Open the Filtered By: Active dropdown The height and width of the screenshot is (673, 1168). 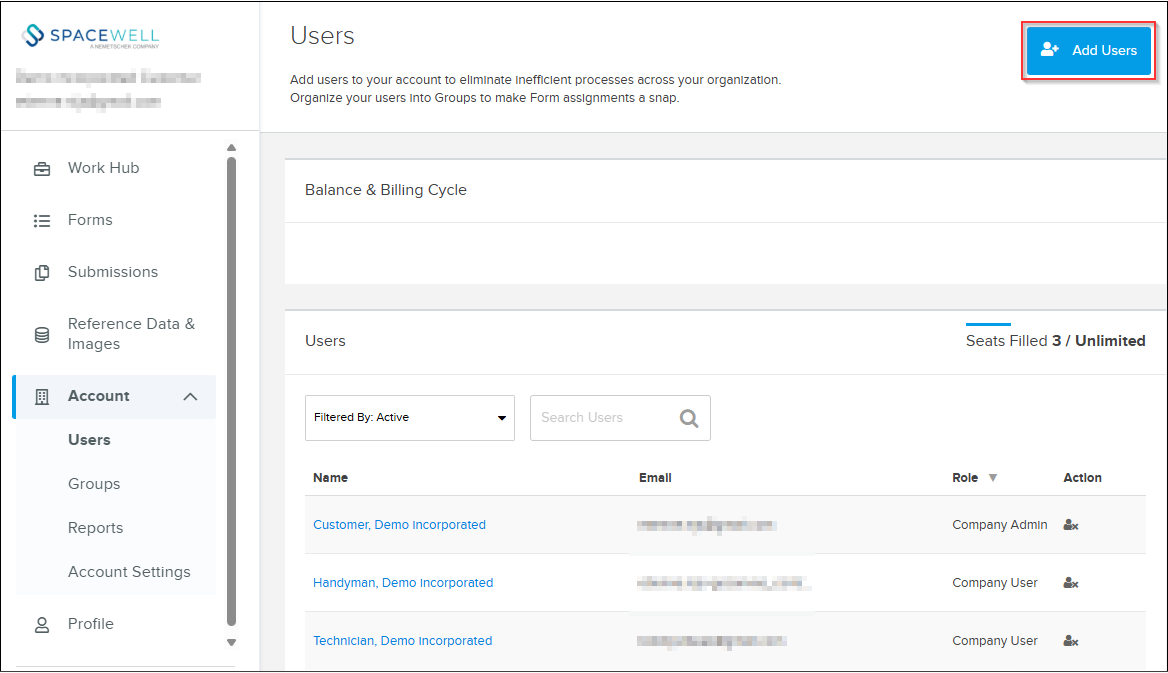pyautogui.click(x=410, y=417)
